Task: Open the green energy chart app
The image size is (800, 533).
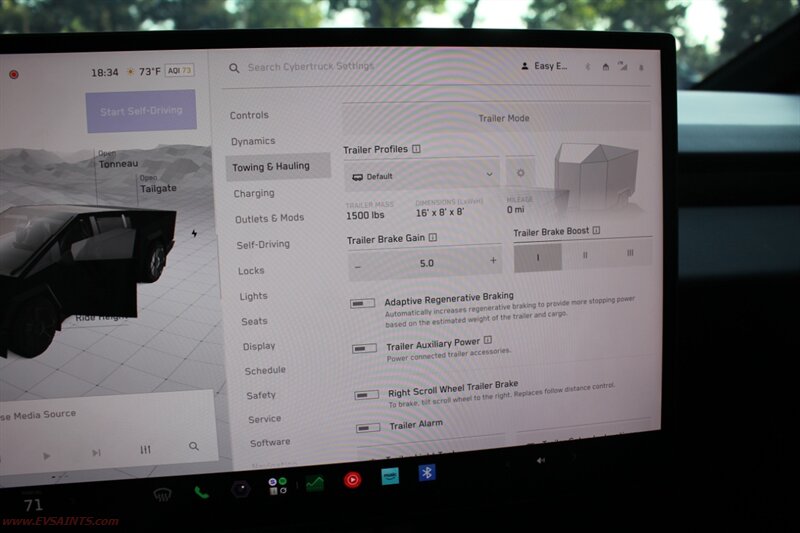Action: click(x=315, y=483)
